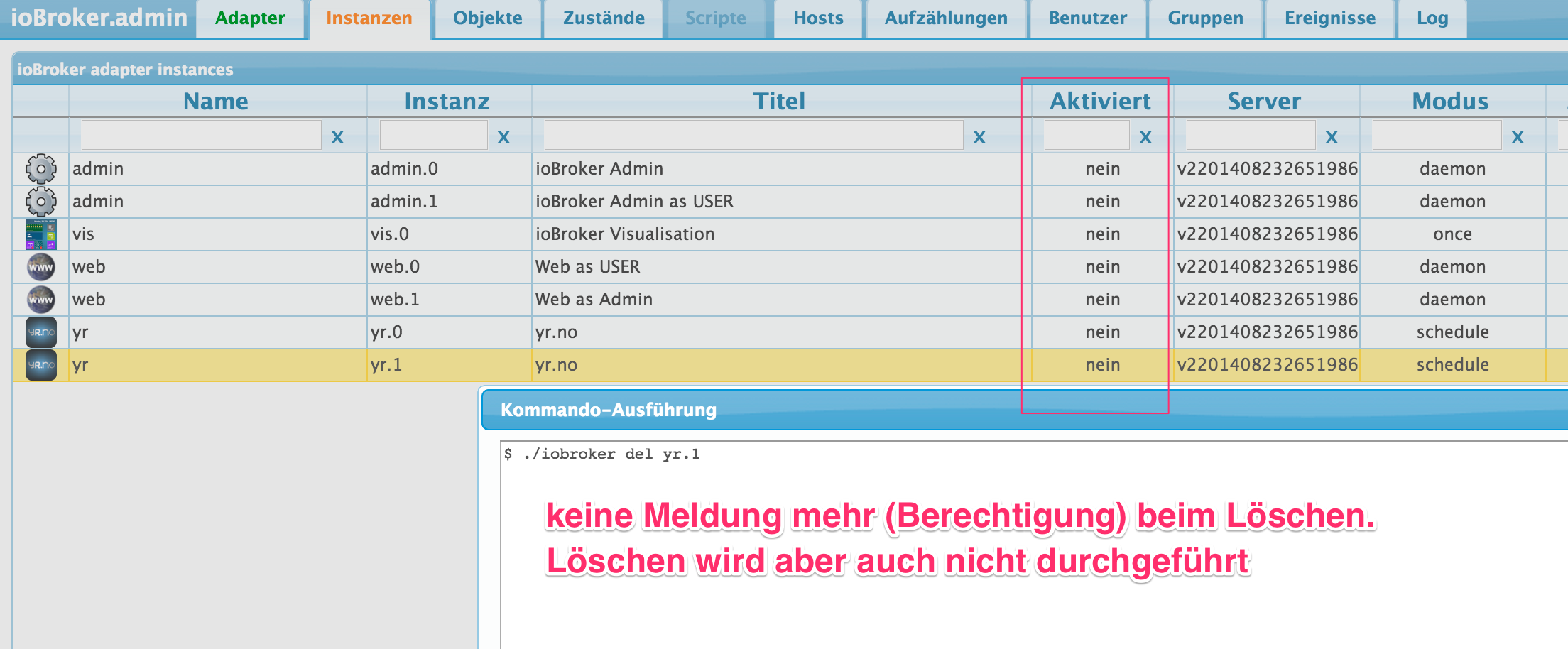Clear the Titel filter with its X
The width and height of the screenshot is (1568, 649).
click(979, 137)
